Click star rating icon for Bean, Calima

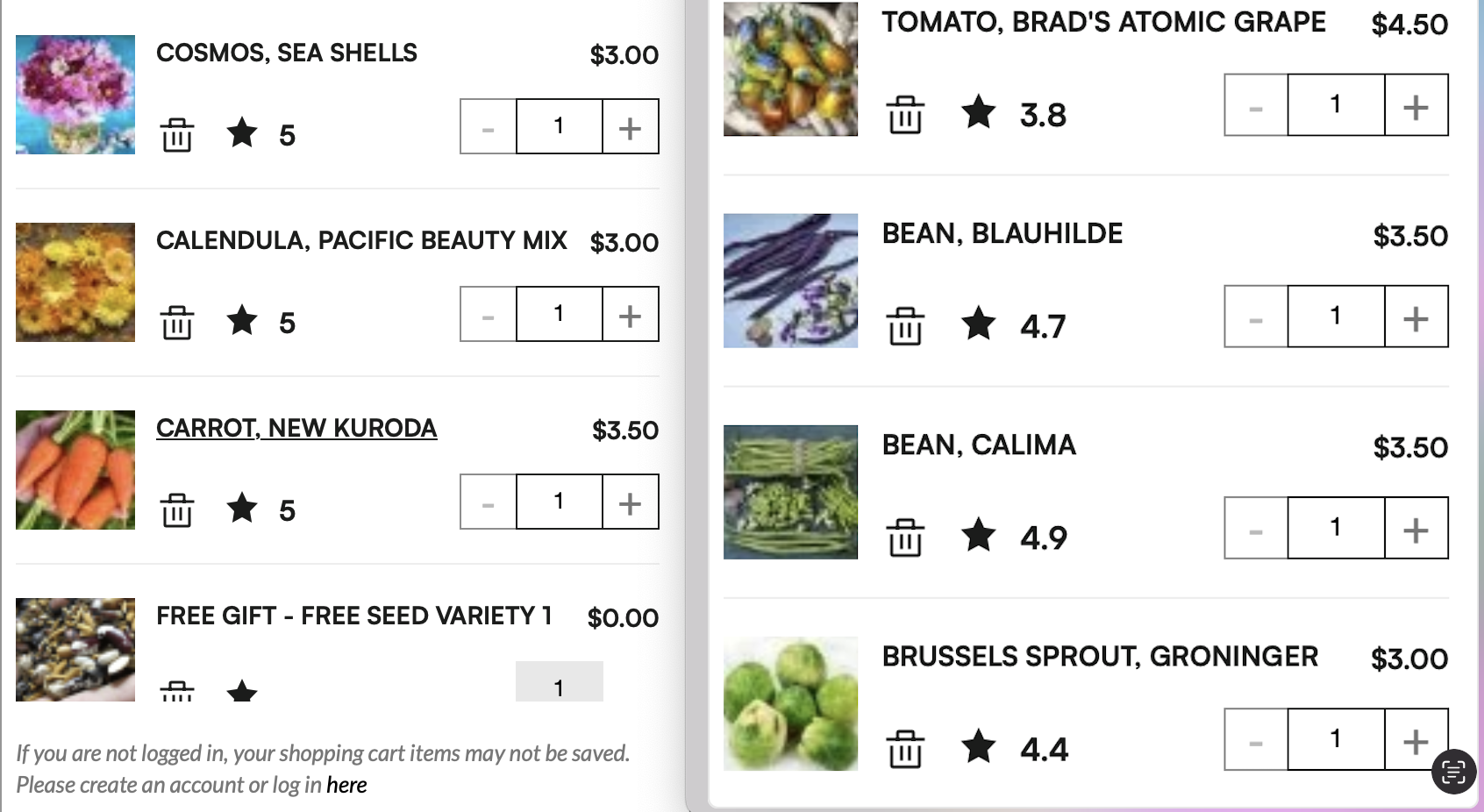coord(978,535)
